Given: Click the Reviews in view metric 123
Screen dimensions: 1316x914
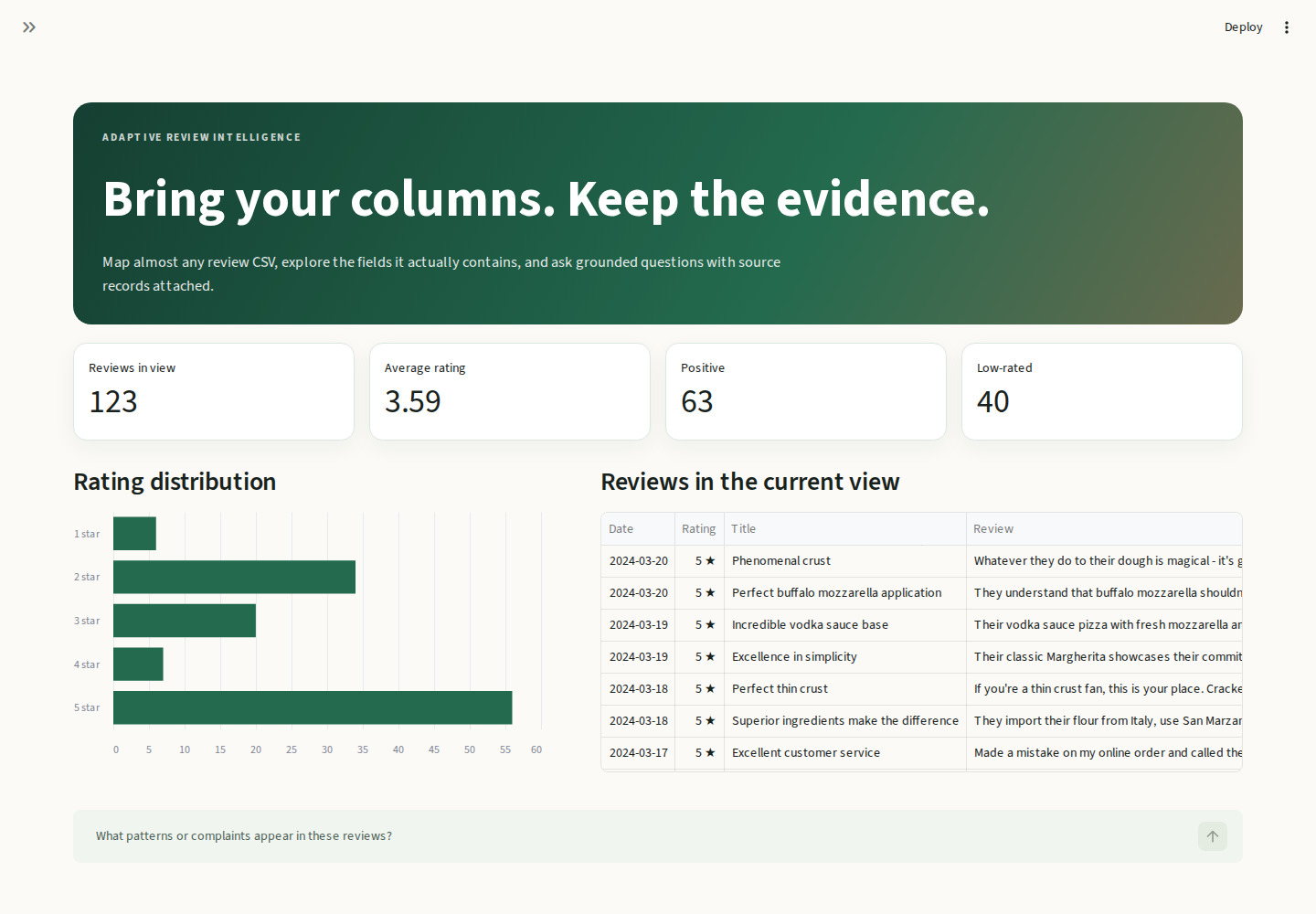Looking at the screenshot, I should (113, 402).
